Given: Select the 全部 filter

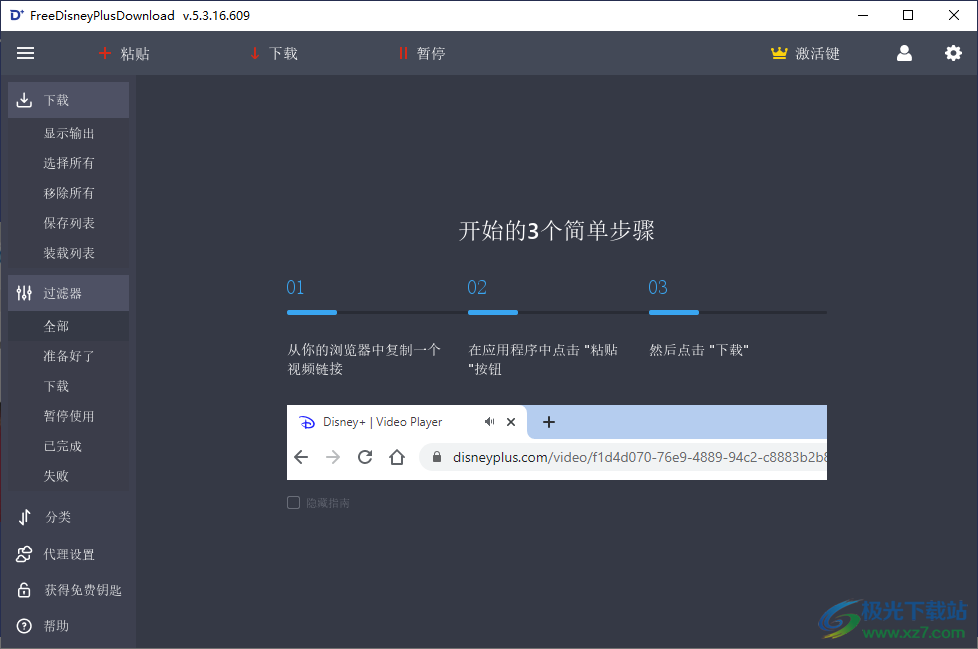Looking at the screenshot, I should pos(69,326).
